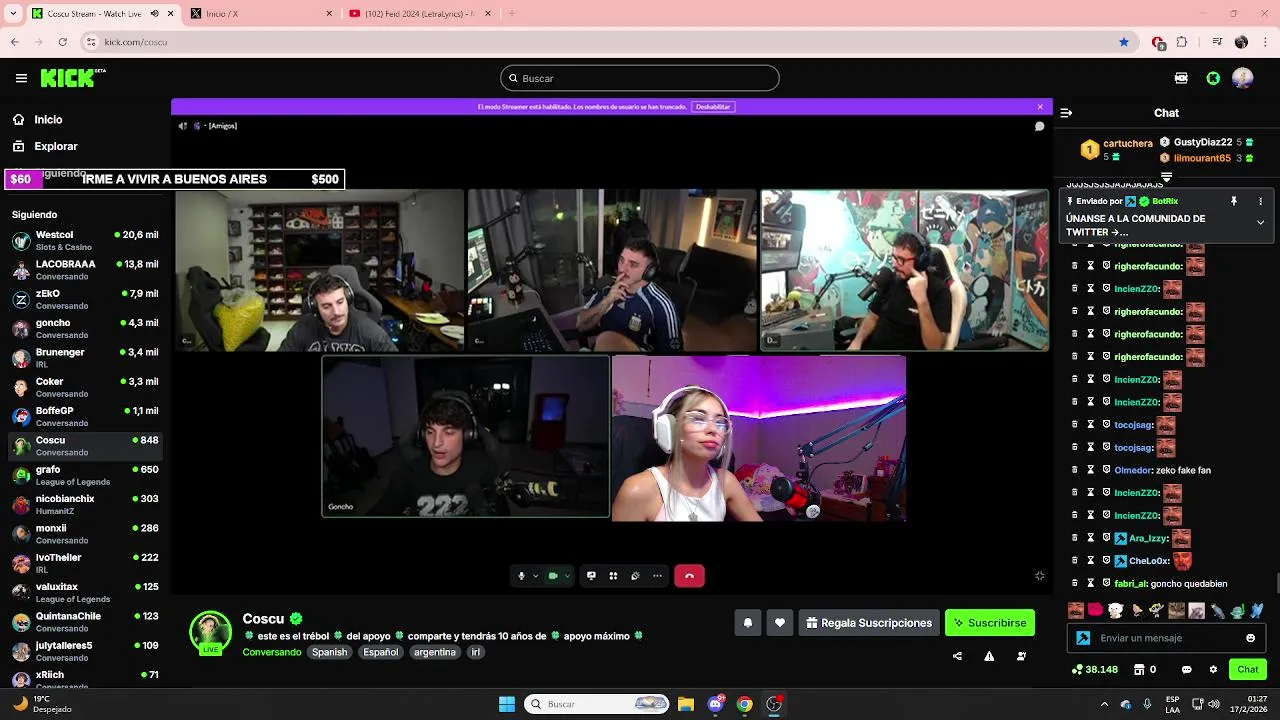Click the activities icon in call bar
Viewport: 1280px width, 720px height.
click(x=635, y=576)
